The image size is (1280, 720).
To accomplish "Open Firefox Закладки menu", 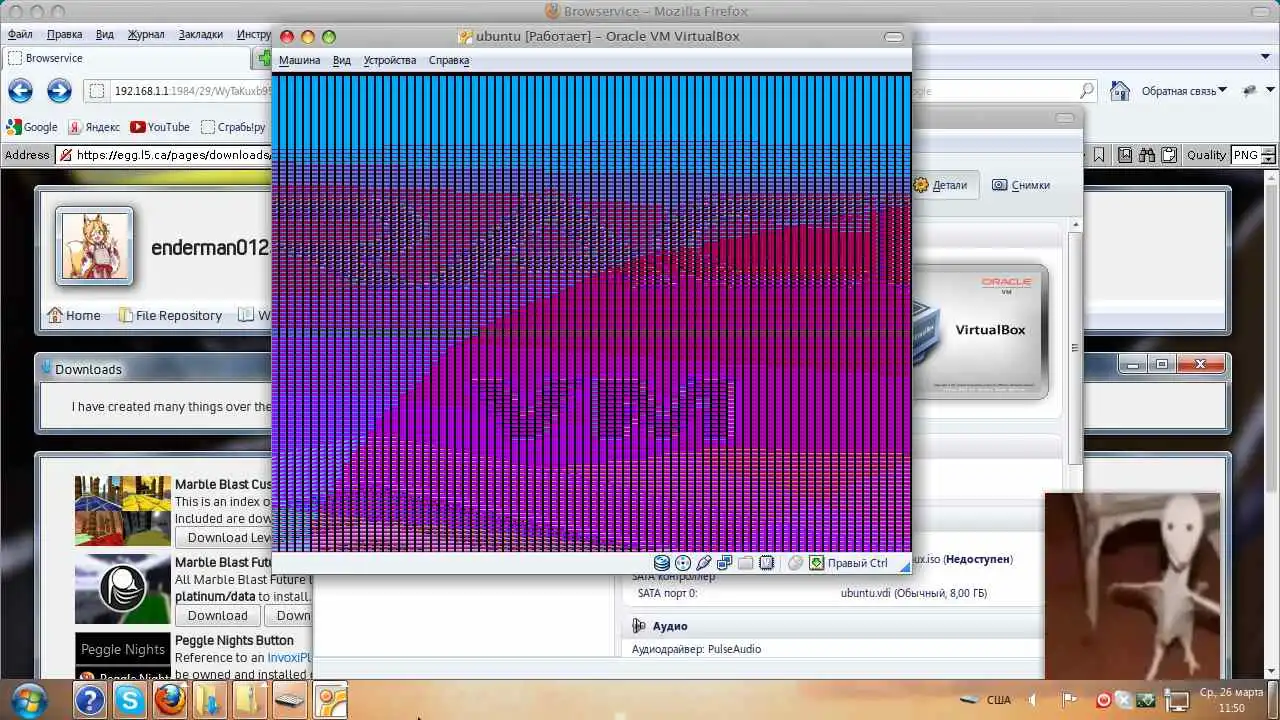I will point(201,34).
